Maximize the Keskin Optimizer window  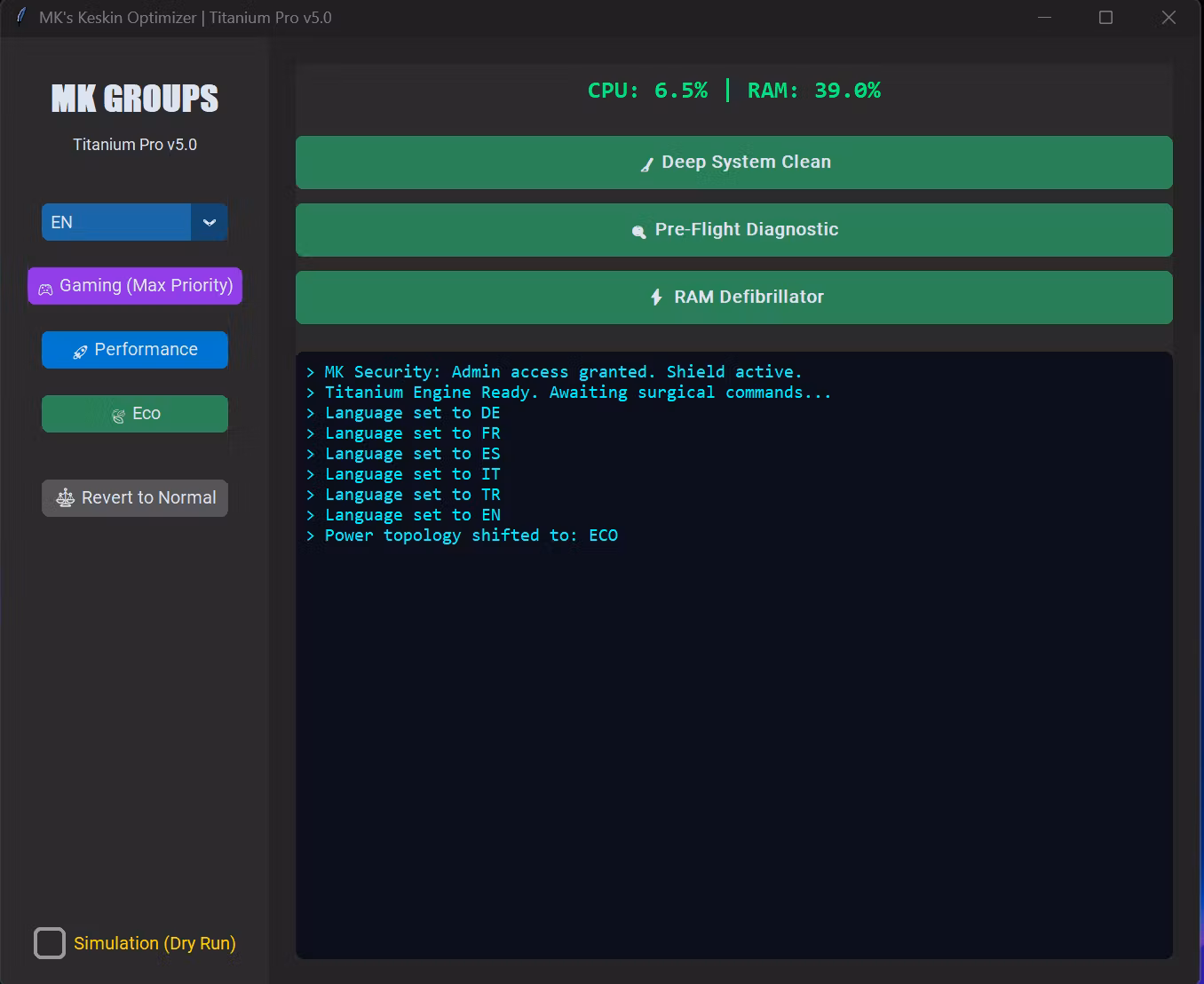coord(1106,18)
